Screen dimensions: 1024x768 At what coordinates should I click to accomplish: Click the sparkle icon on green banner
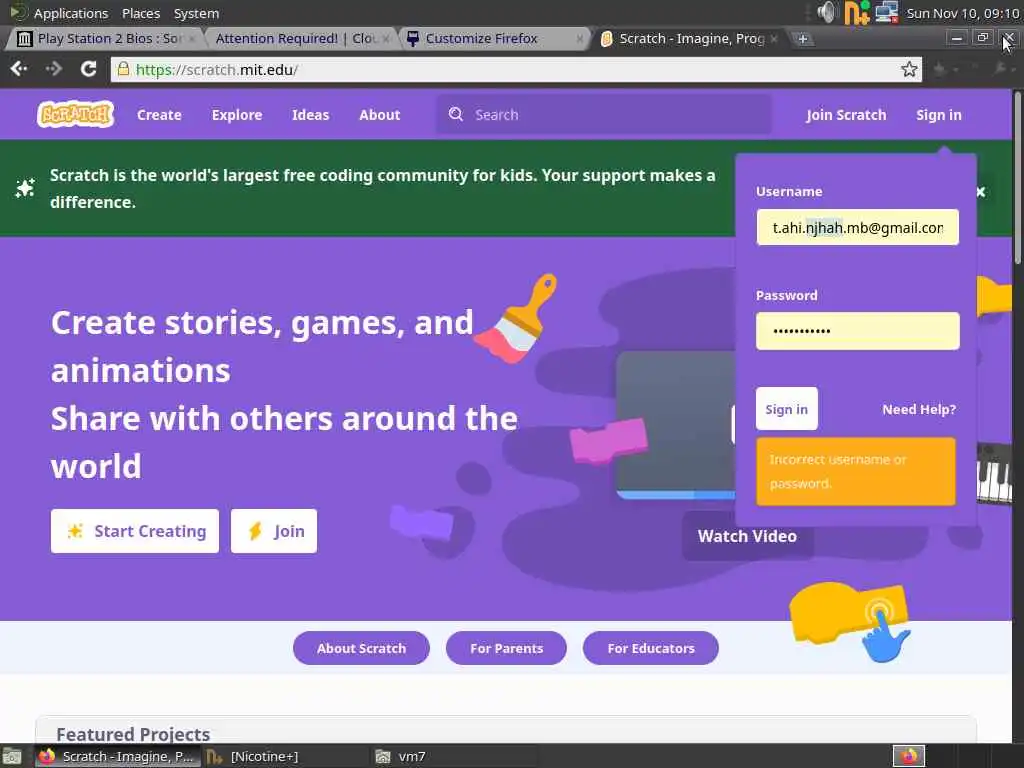point(25,188)
